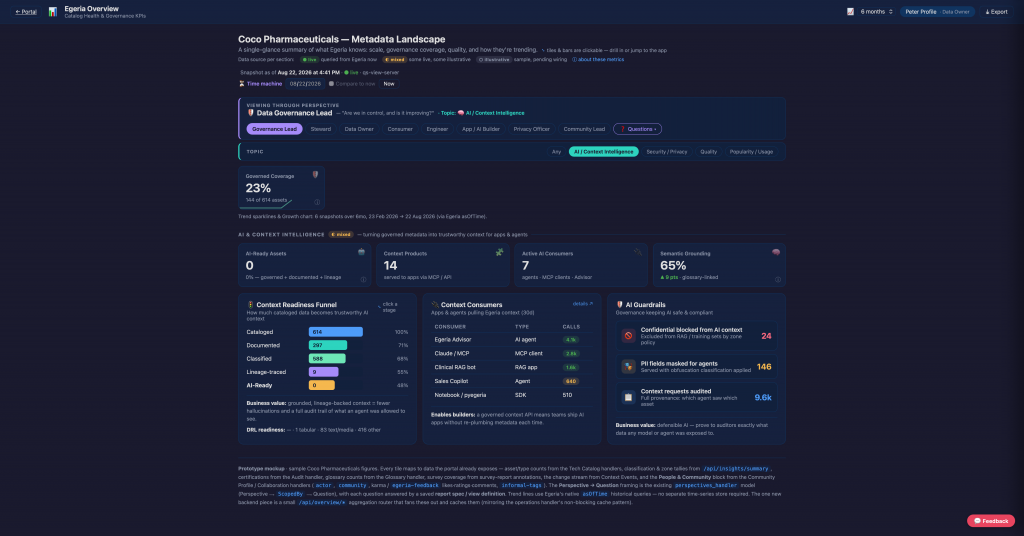Click the Cataloged bar in readiness funnel
Screen dimensions: 1024x536
pyautogui.click(x=336, y=332)
